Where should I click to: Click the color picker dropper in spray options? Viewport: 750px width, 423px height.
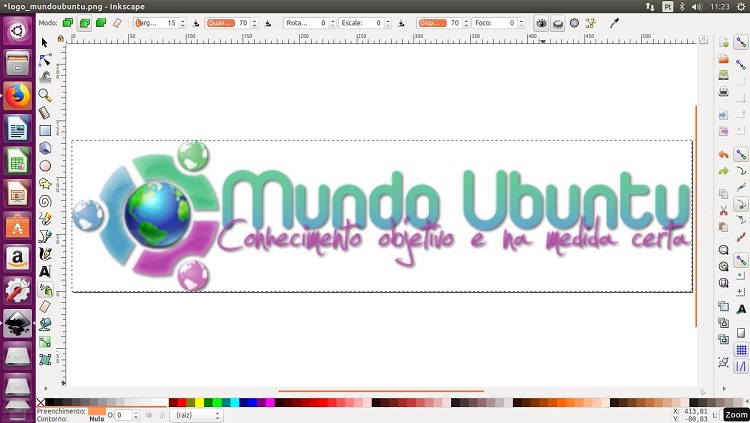[614, 22]
